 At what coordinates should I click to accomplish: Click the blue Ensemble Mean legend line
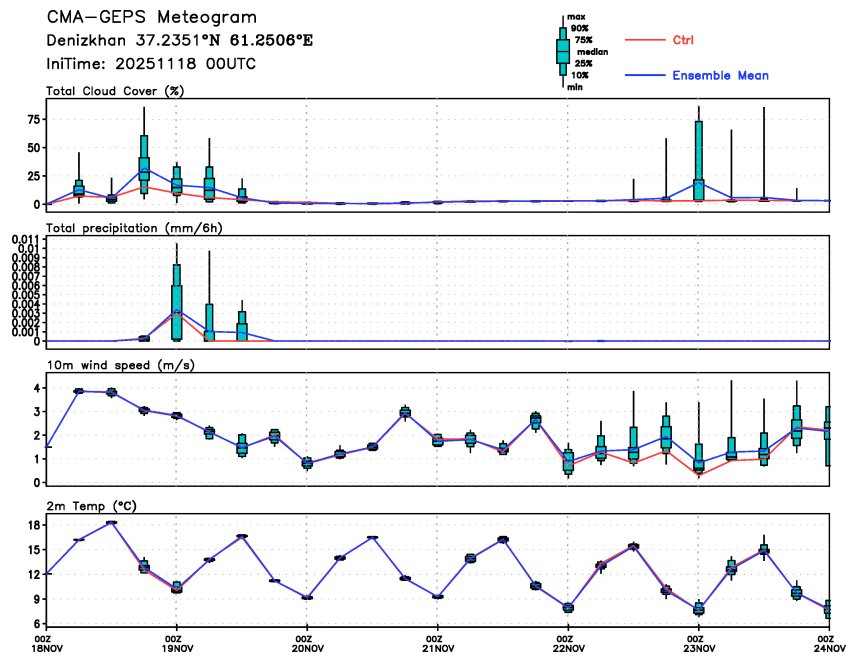tap(645, 76)
